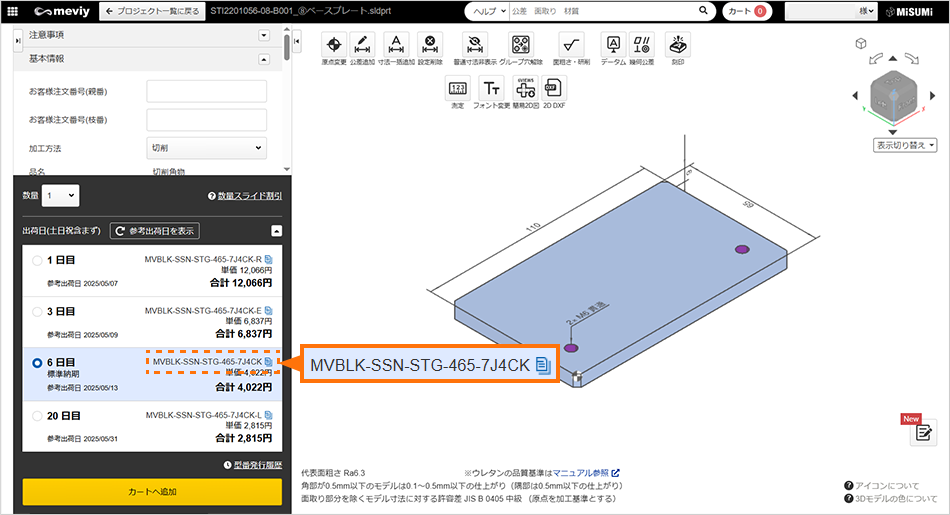The image size is (950, 515).
Task: Activate the 測定 measurement tool
Action: point(457,88)
